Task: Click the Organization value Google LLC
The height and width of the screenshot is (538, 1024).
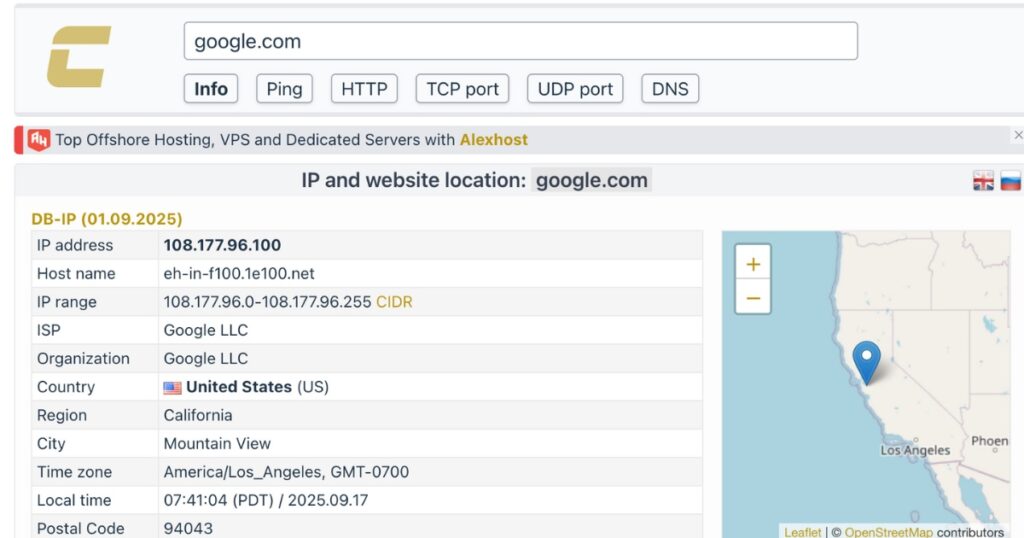Action: tap(206, 358)
